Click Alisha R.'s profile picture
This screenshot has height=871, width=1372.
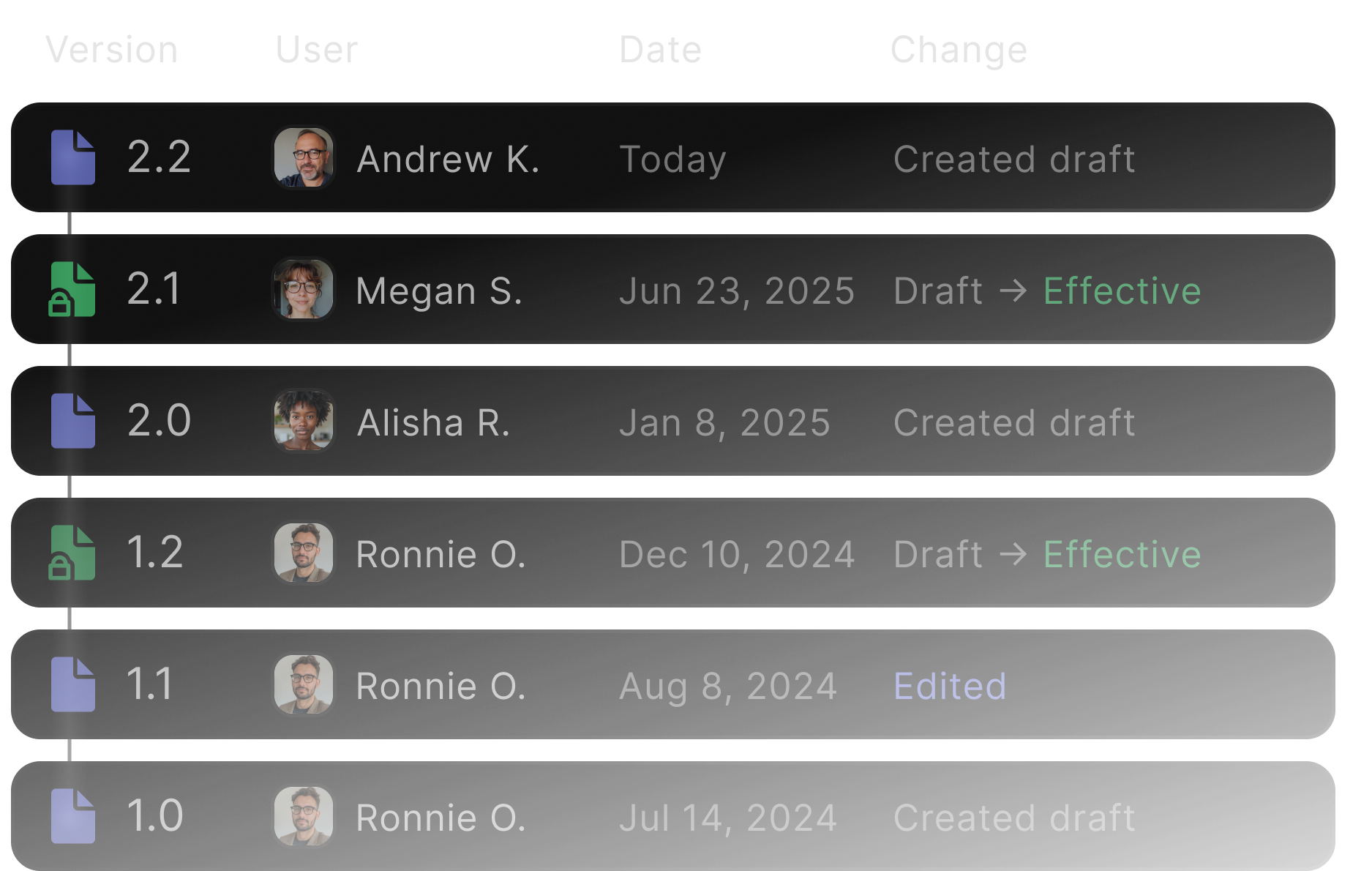click(304, 421)
